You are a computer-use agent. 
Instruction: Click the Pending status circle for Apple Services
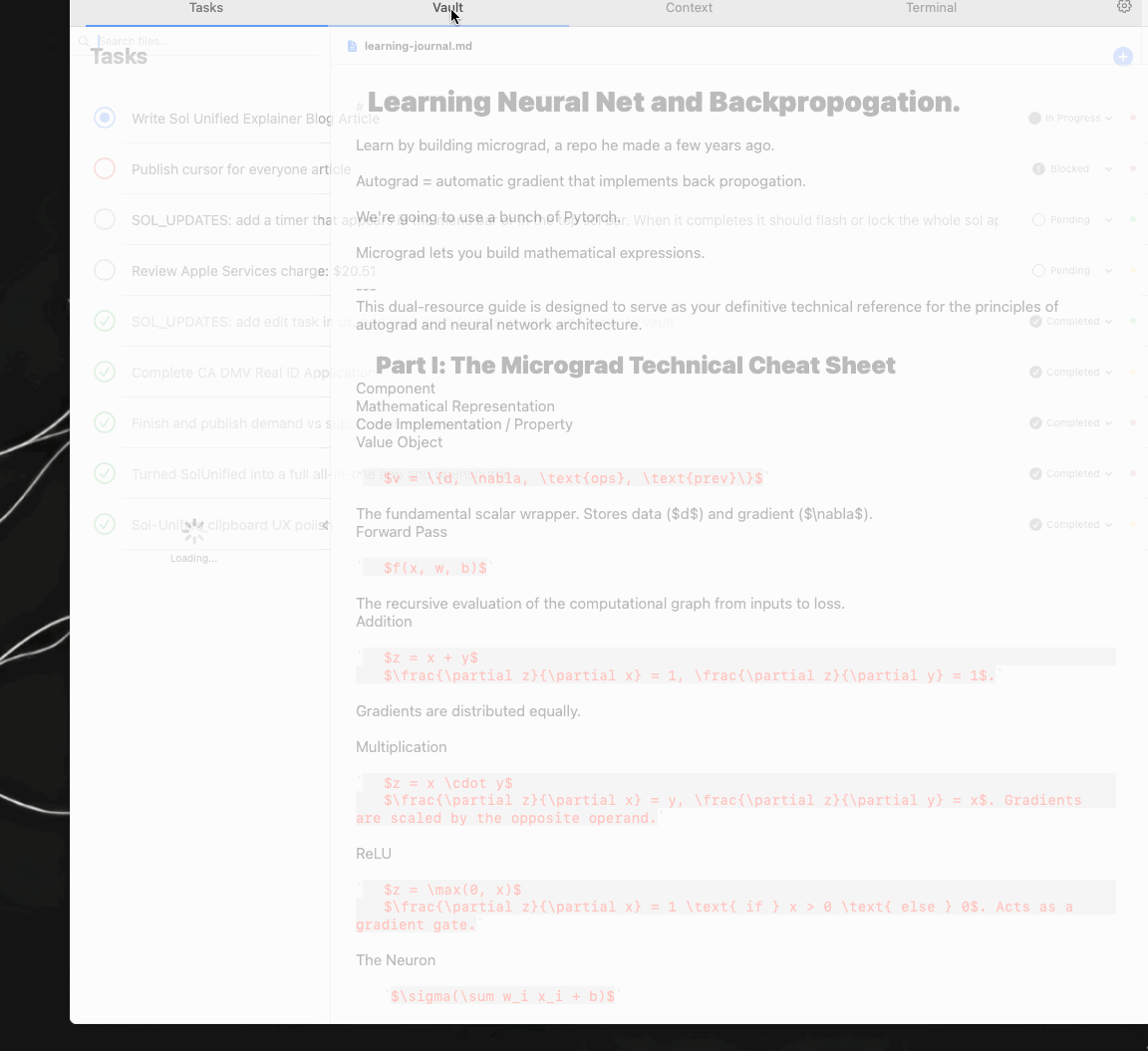coord(1038,271)
